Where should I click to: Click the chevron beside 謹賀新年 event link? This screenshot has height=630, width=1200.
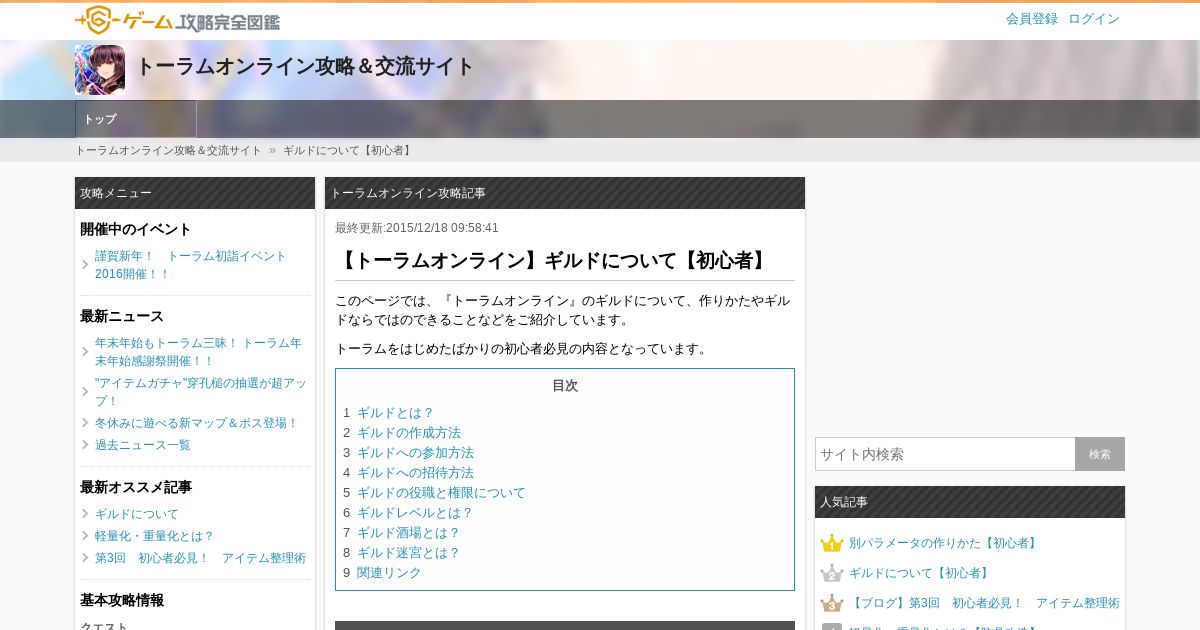pyautogui.click(x=85, y=265)
